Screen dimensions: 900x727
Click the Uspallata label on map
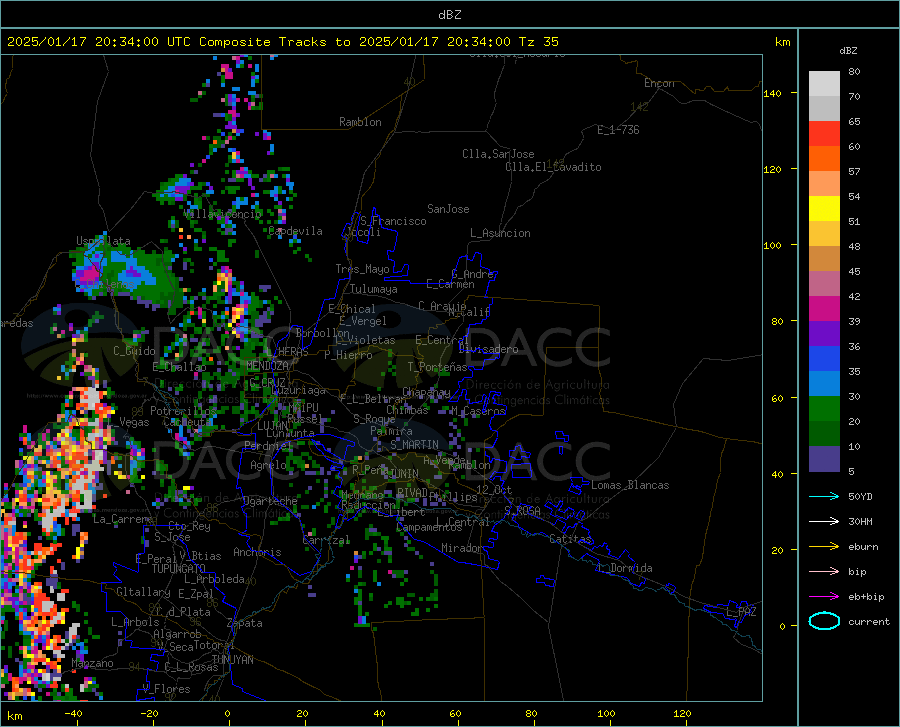click(103, 241)
